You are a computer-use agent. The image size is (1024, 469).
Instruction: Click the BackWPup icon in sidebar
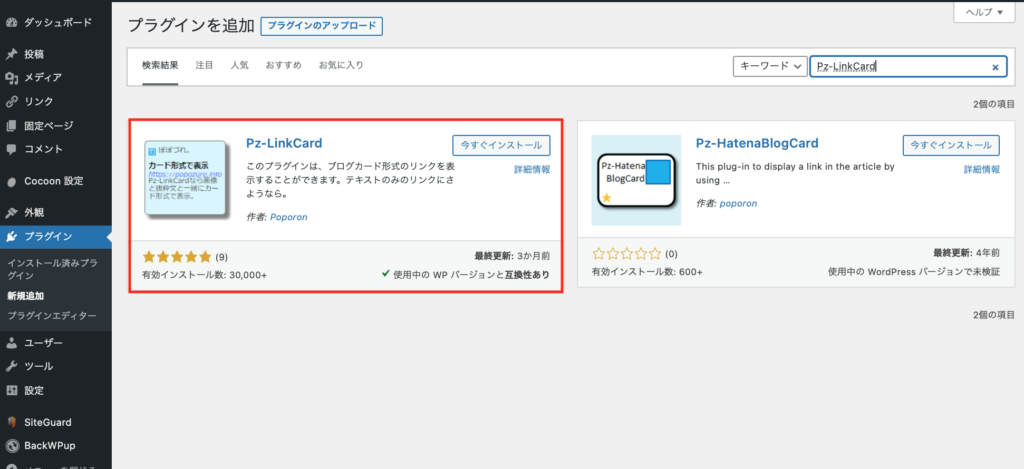point(11,446)
